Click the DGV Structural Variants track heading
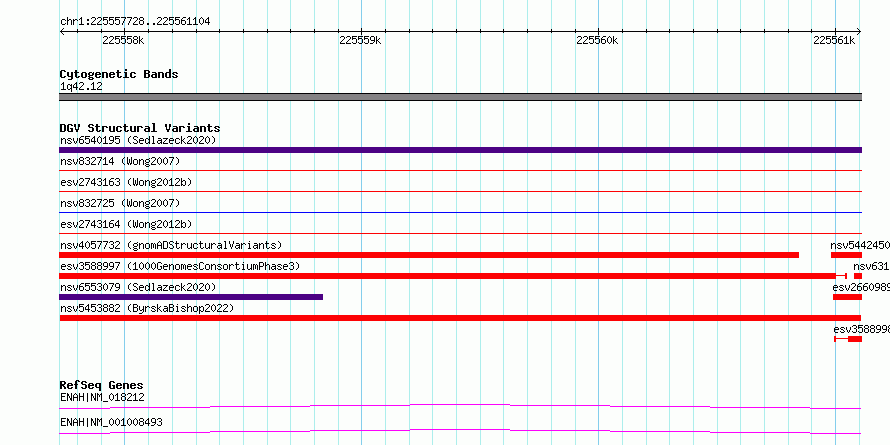The width and height of the screenshot is (890, 445). coord(140,128)
